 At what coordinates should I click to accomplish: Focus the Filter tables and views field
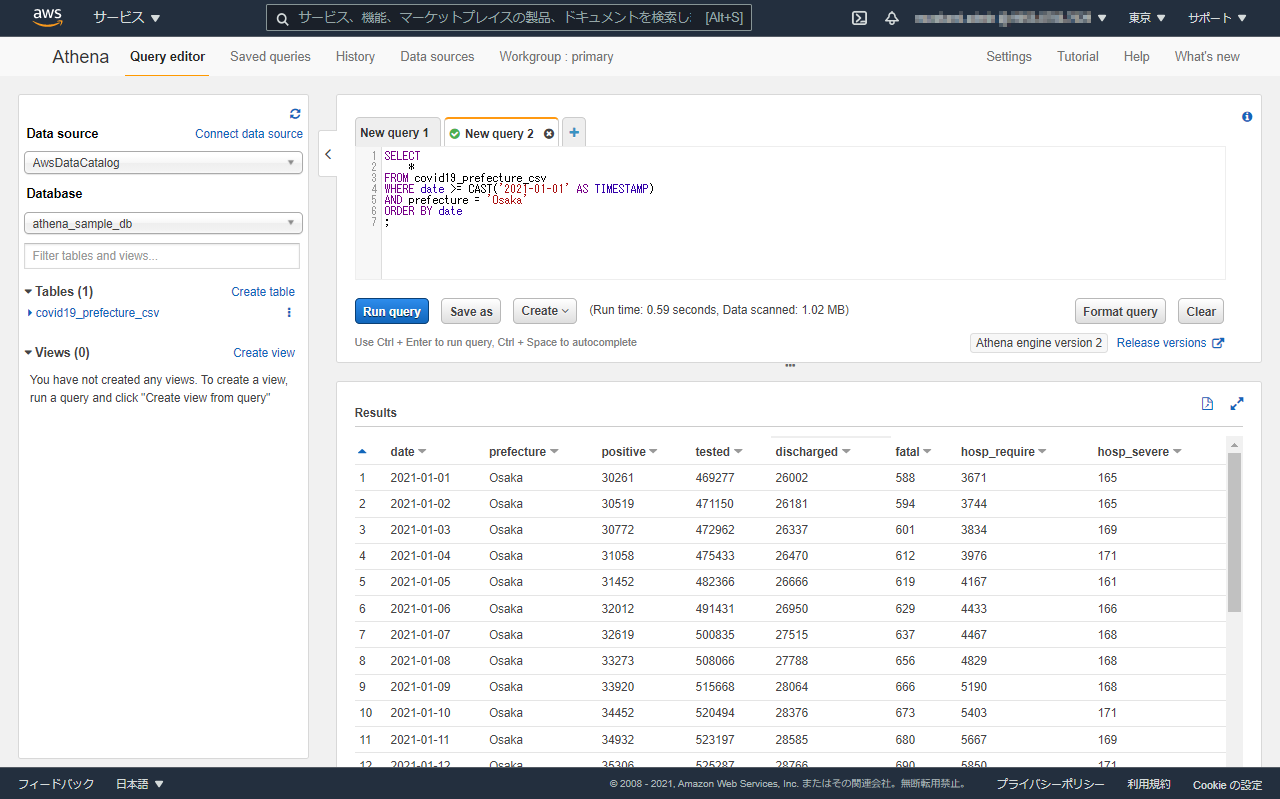[x=162, y=256]
